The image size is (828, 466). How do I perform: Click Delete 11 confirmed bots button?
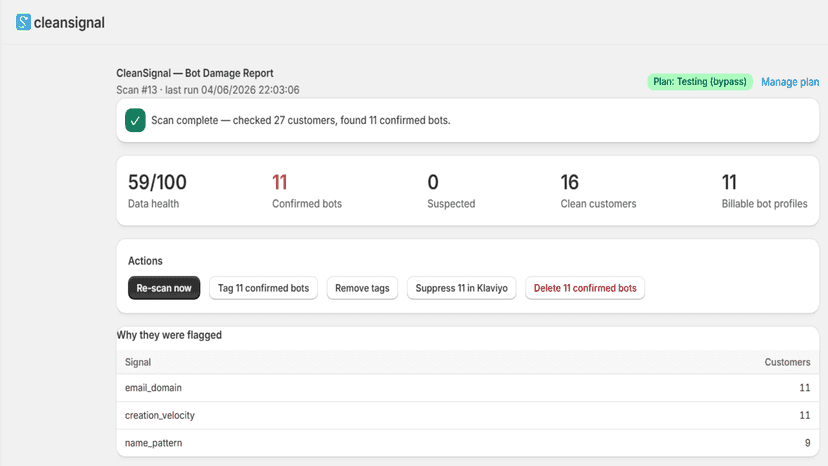[x=585, y=288]
